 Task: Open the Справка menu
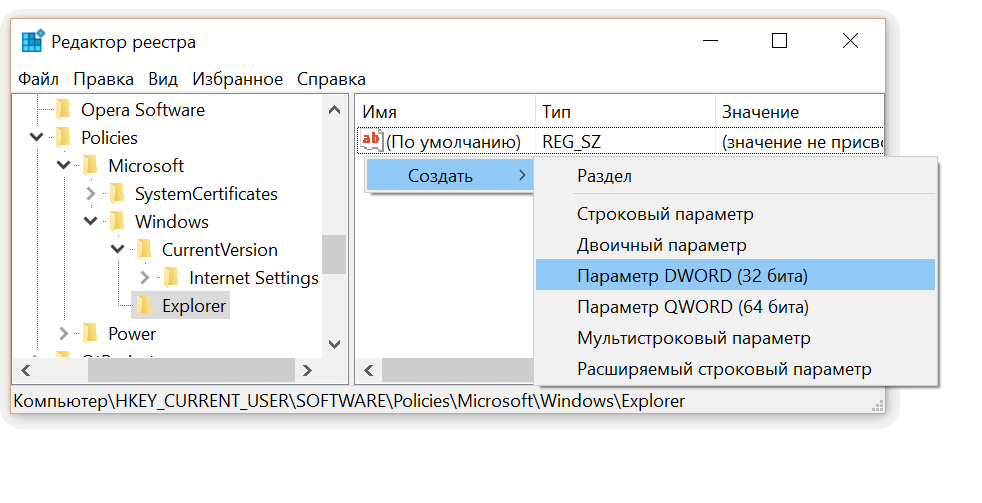click(331, 79)
